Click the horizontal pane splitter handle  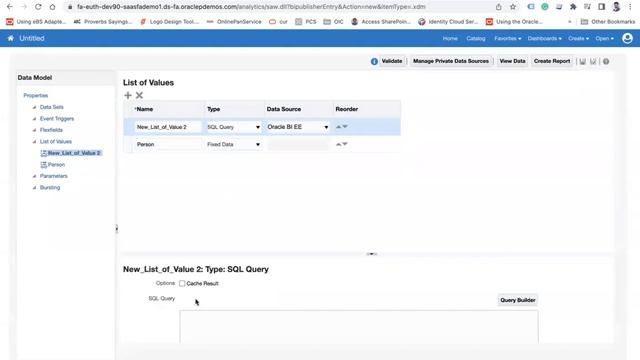[x=371, y=254]
